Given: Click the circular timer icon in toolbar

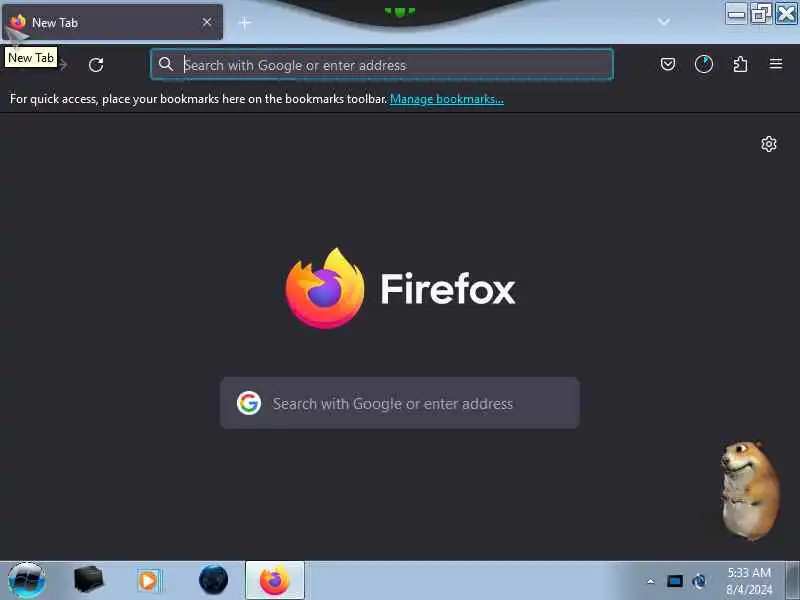Looking at the screenshot, I should (x=704, y=64).
